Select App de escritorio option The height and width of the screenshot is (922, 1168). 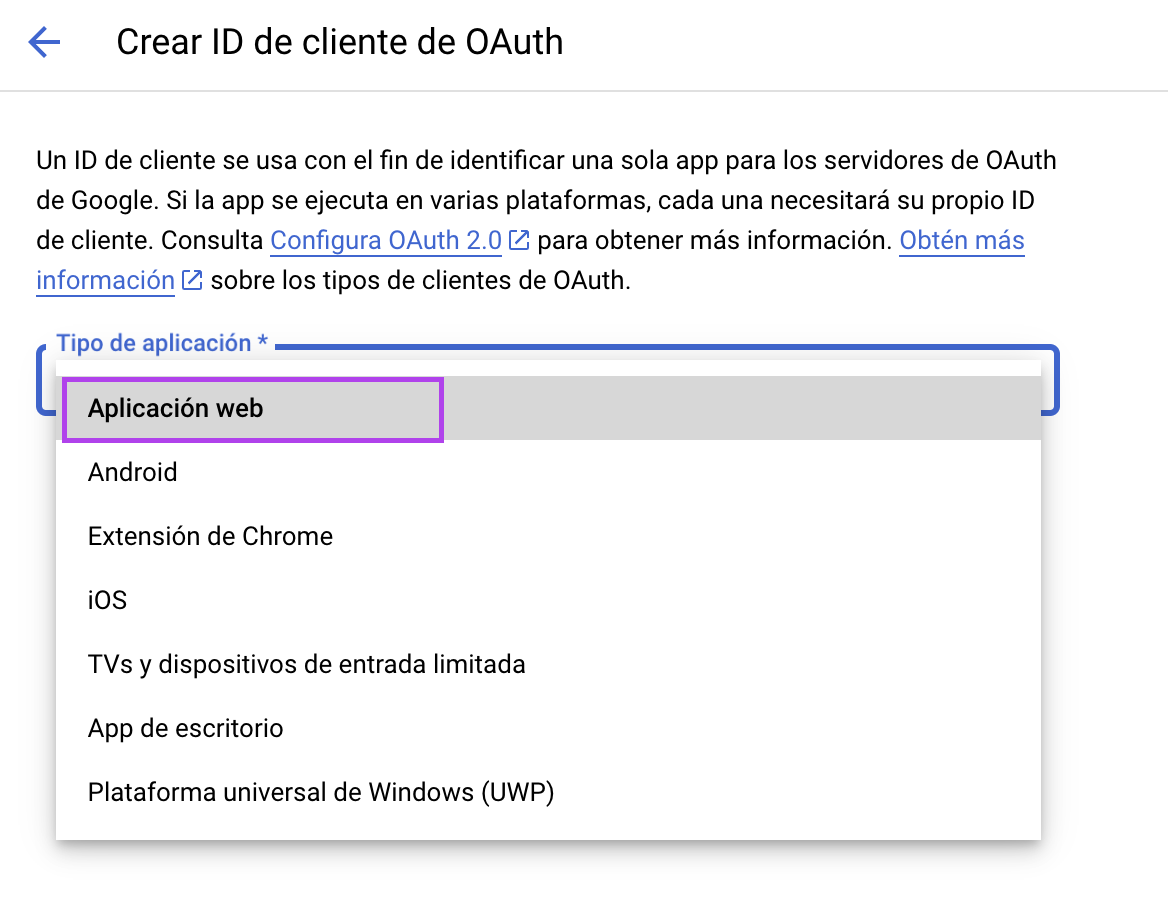tap(185, 728)
